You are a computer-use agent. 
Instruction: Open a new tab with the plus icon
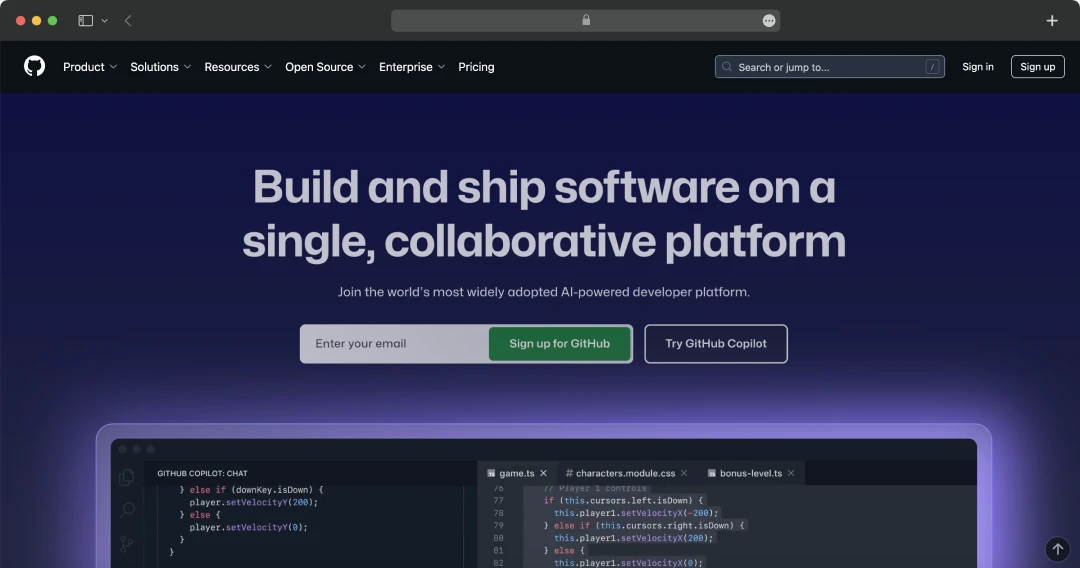[x=1052, y=21]
